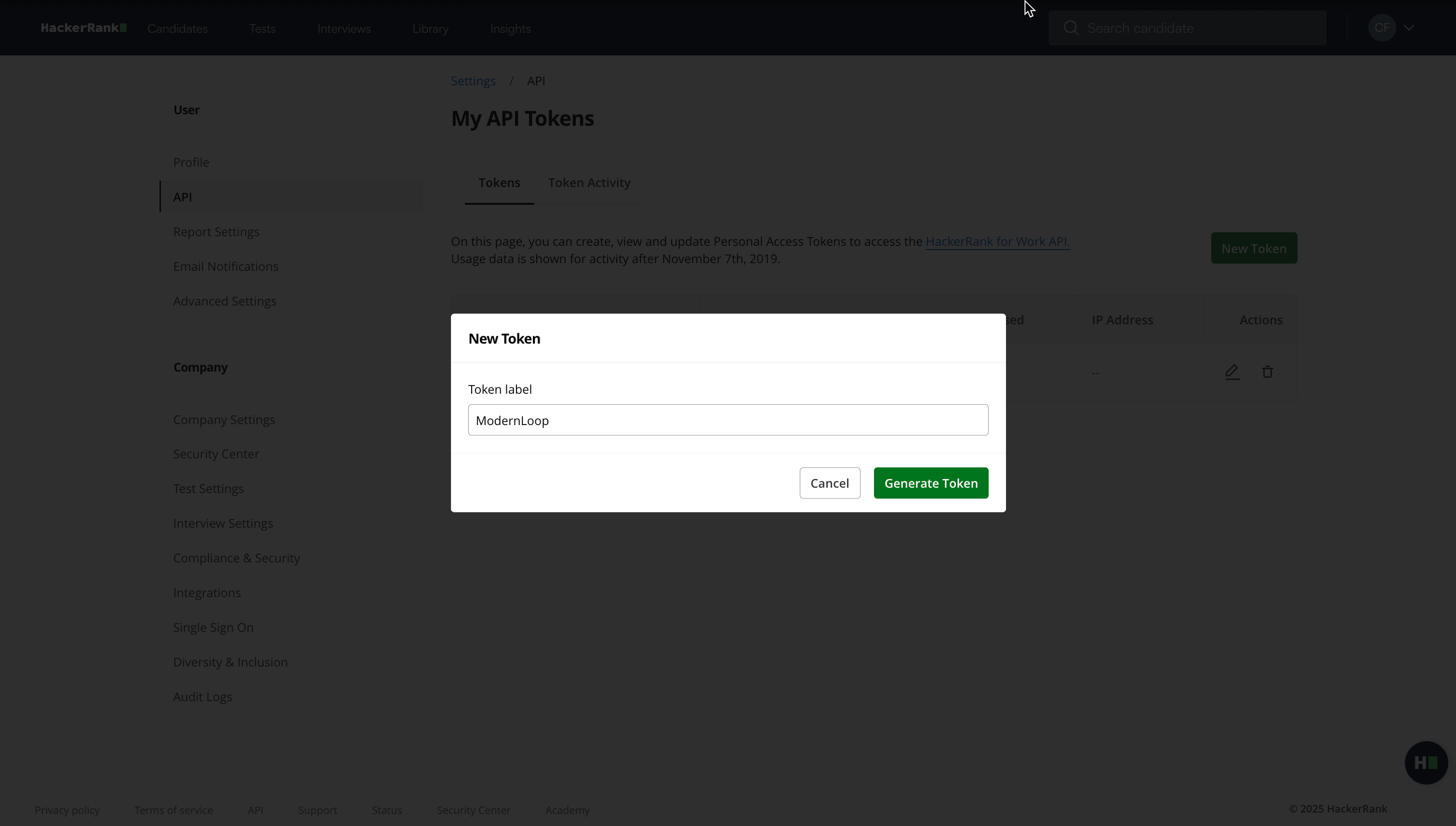Viewport: 1456px width, 826px height.
Task: Open Integrations in the Company sidebar
Action: tap(207, 592)
